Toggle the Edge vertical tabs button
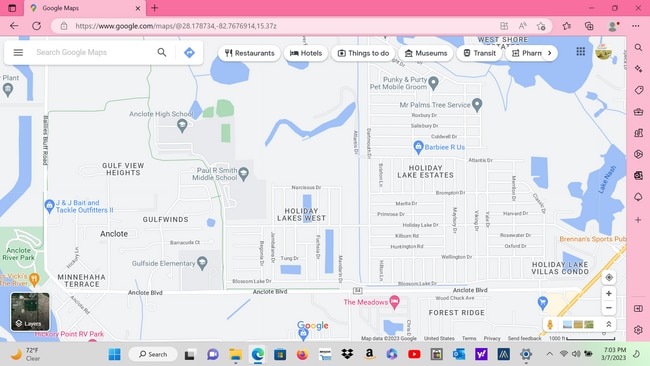The width and height of the screenshot is (650, 366). pyautogui.click(x=12, y=8)
